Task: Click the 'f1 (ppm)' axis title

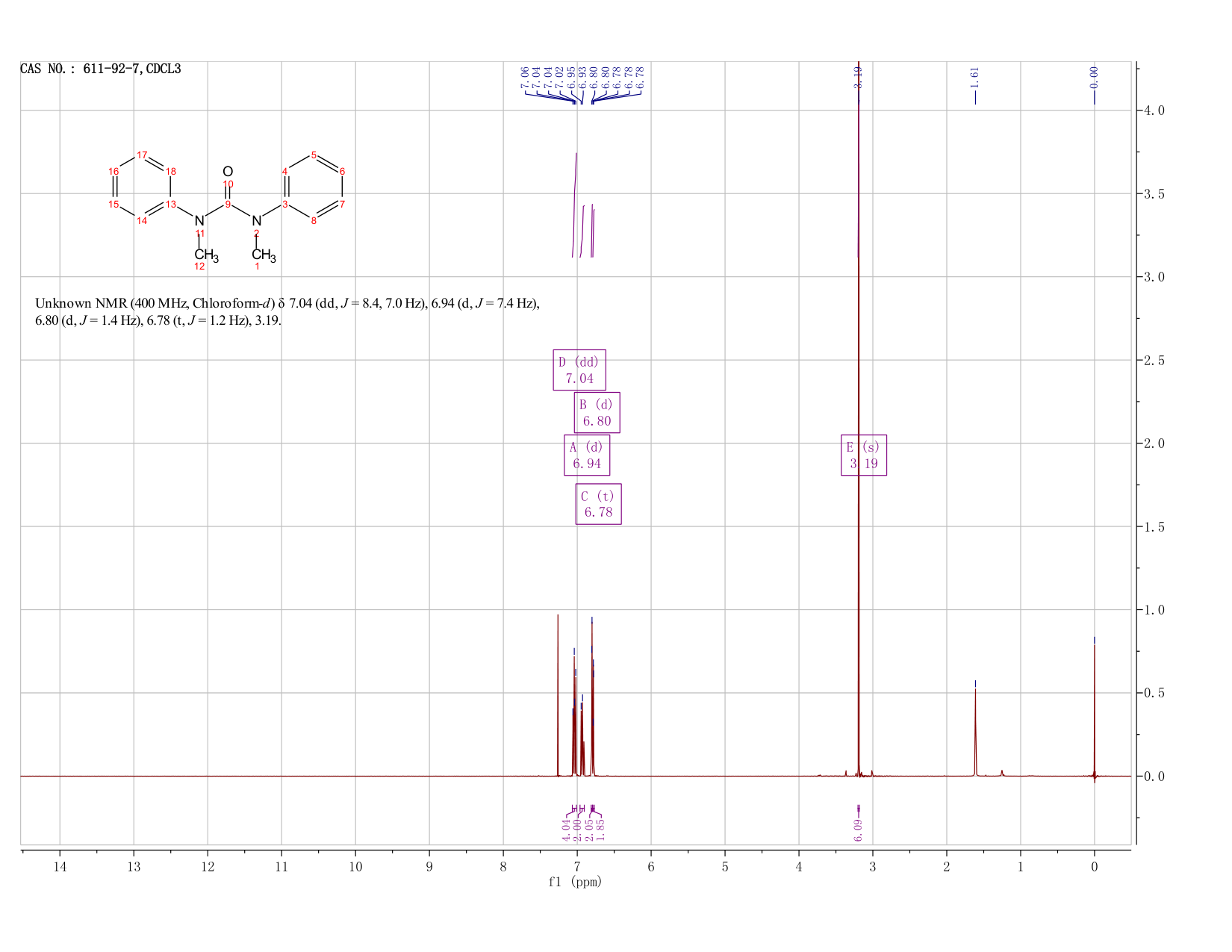Action: (x=575, y=882)
